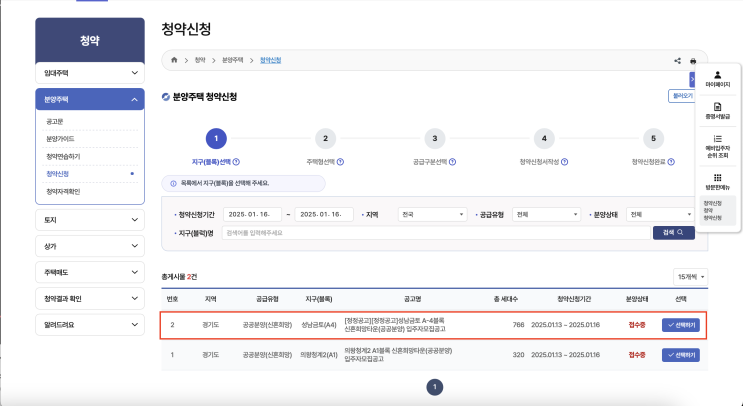Viewport: 743px width, 406px height.
Task: Collapse the 분양주택 sidebar menu
Action: (90, 99)
